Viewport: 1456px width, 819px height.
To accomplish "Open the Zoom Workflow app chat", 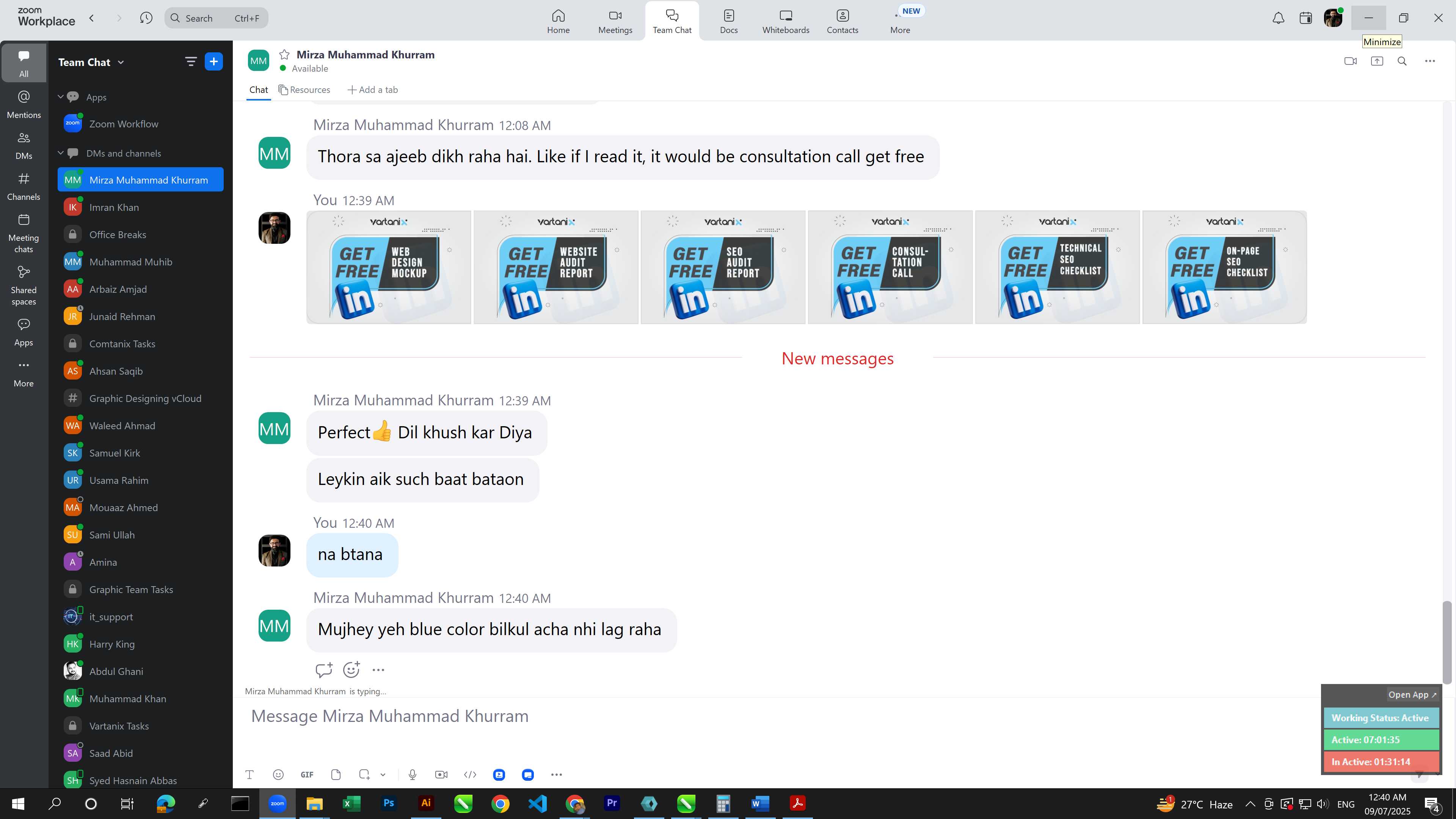I will [x=141, y=124].
